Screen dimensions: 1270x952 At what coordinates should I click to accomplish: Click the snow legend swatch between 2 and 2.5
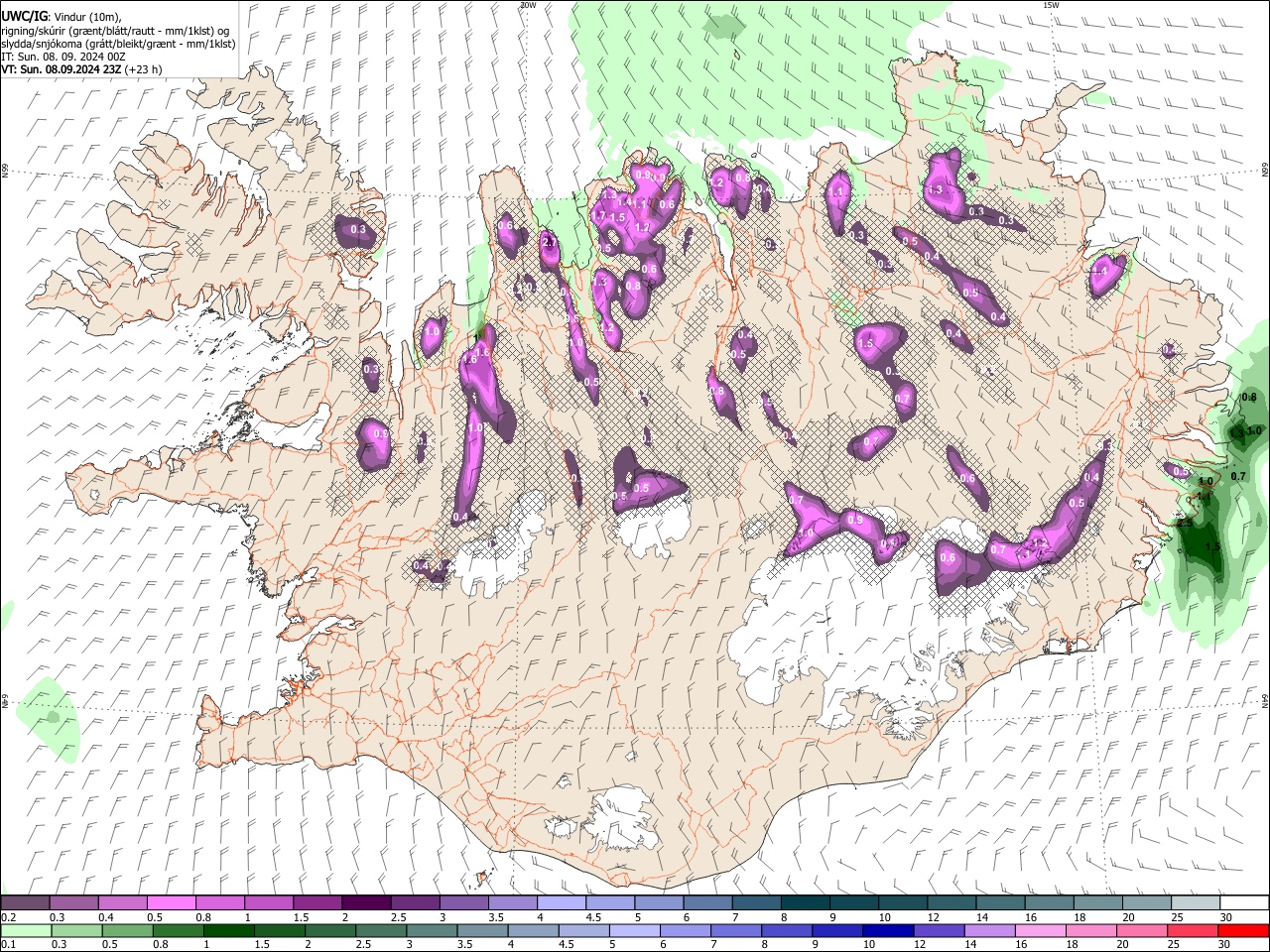366,903
